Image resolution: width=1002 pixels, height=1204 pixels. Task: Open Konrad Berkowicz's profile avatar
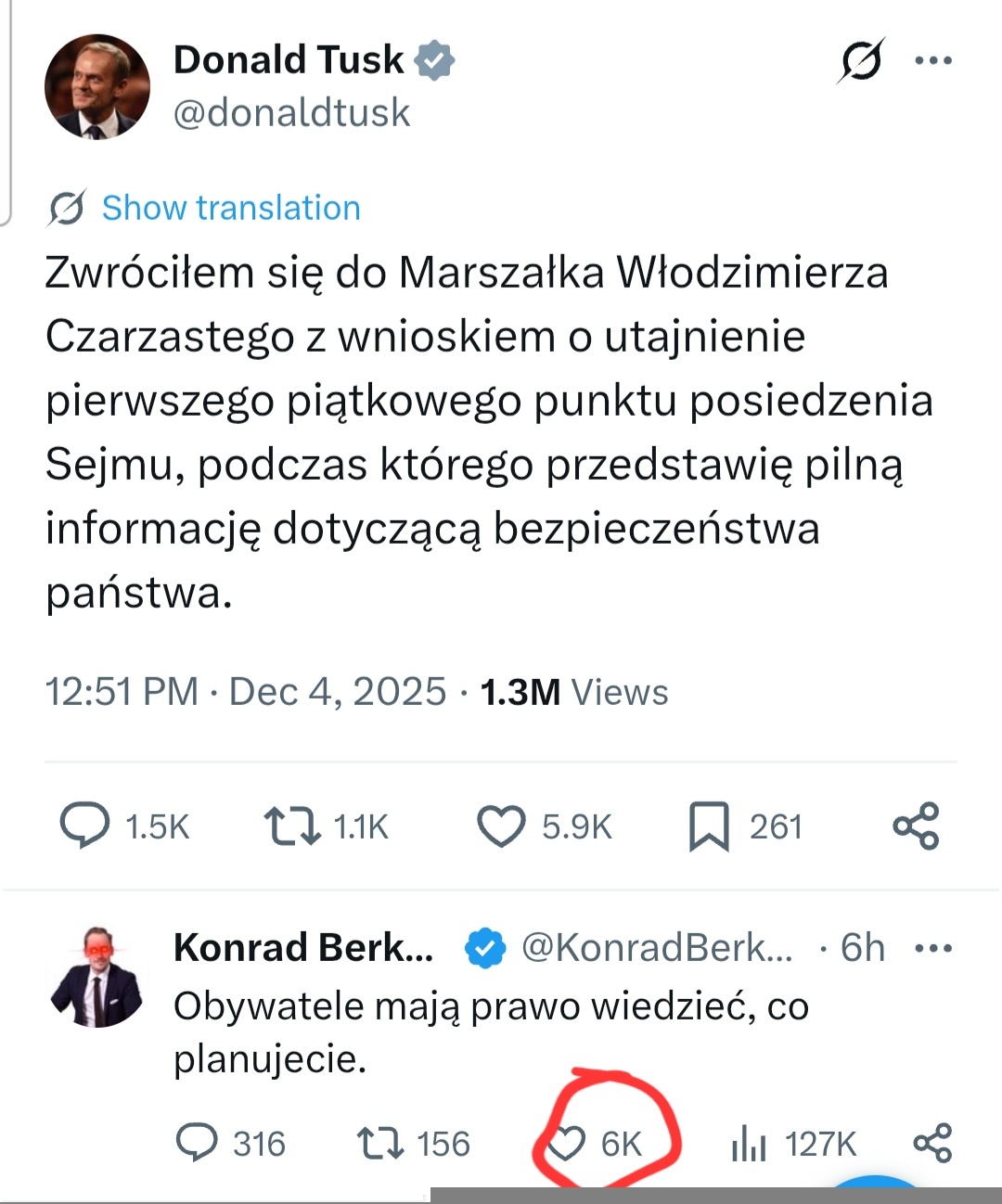tap(97, 977)
